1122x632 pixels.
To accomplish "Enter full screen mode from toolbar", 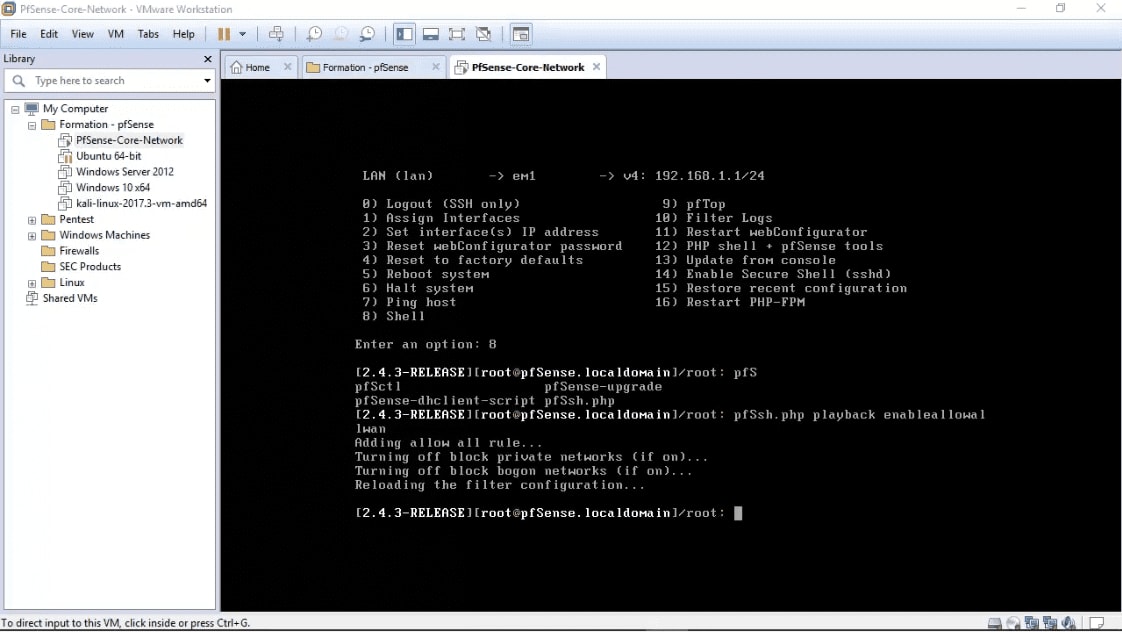I will coord(457,34).
